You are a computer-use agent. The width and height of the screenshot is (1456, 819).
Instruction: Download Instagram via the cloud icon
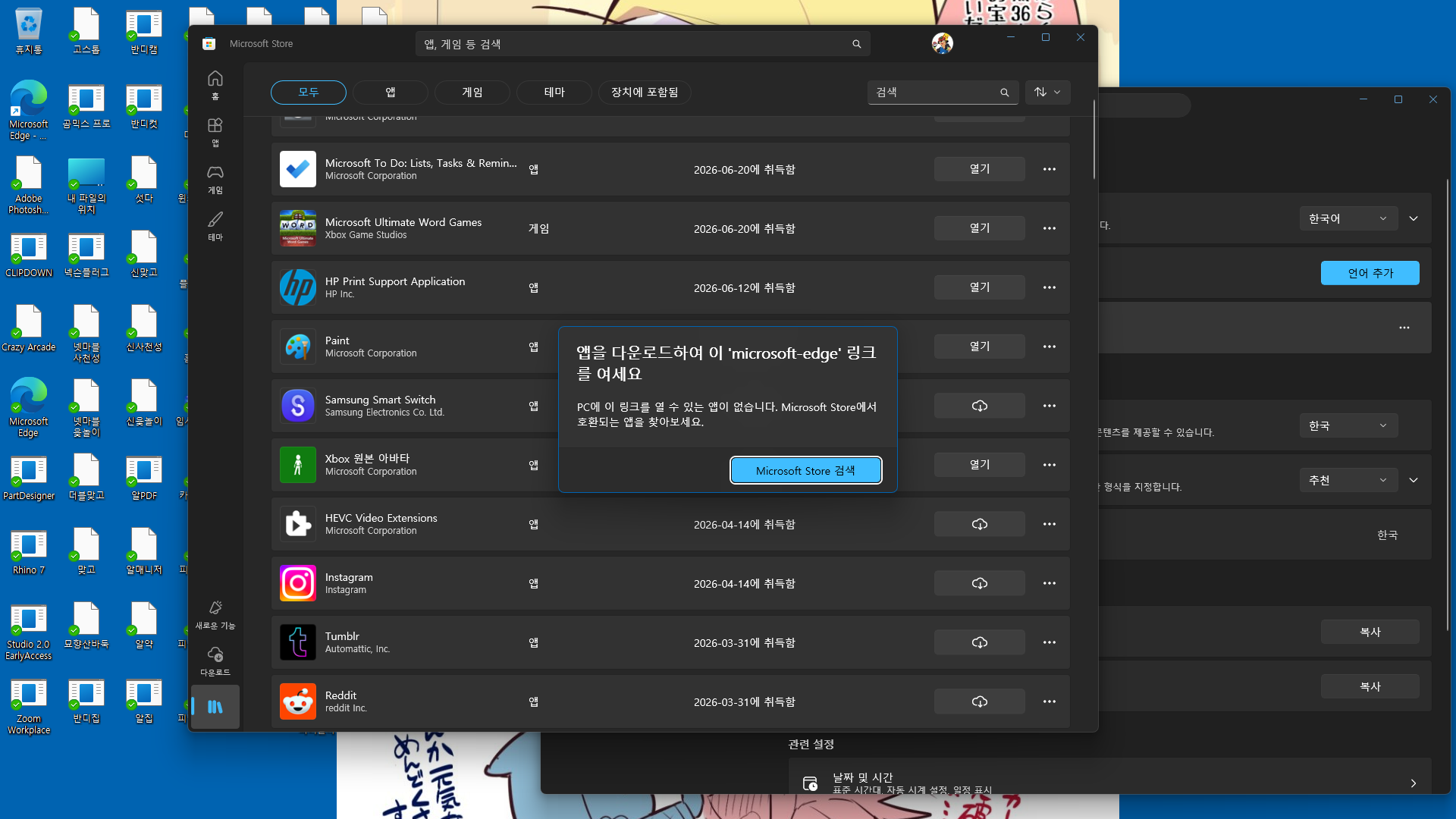click(x=980, y=583)
